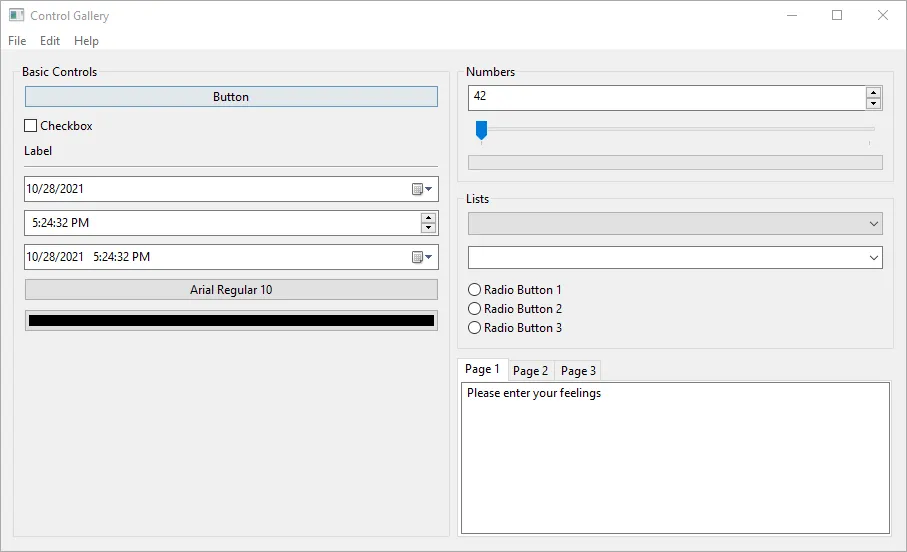Decrement the 5:24:32 PM time with down arrow
The height and width of the screenshot is (552, 907).
pos(428,228)
